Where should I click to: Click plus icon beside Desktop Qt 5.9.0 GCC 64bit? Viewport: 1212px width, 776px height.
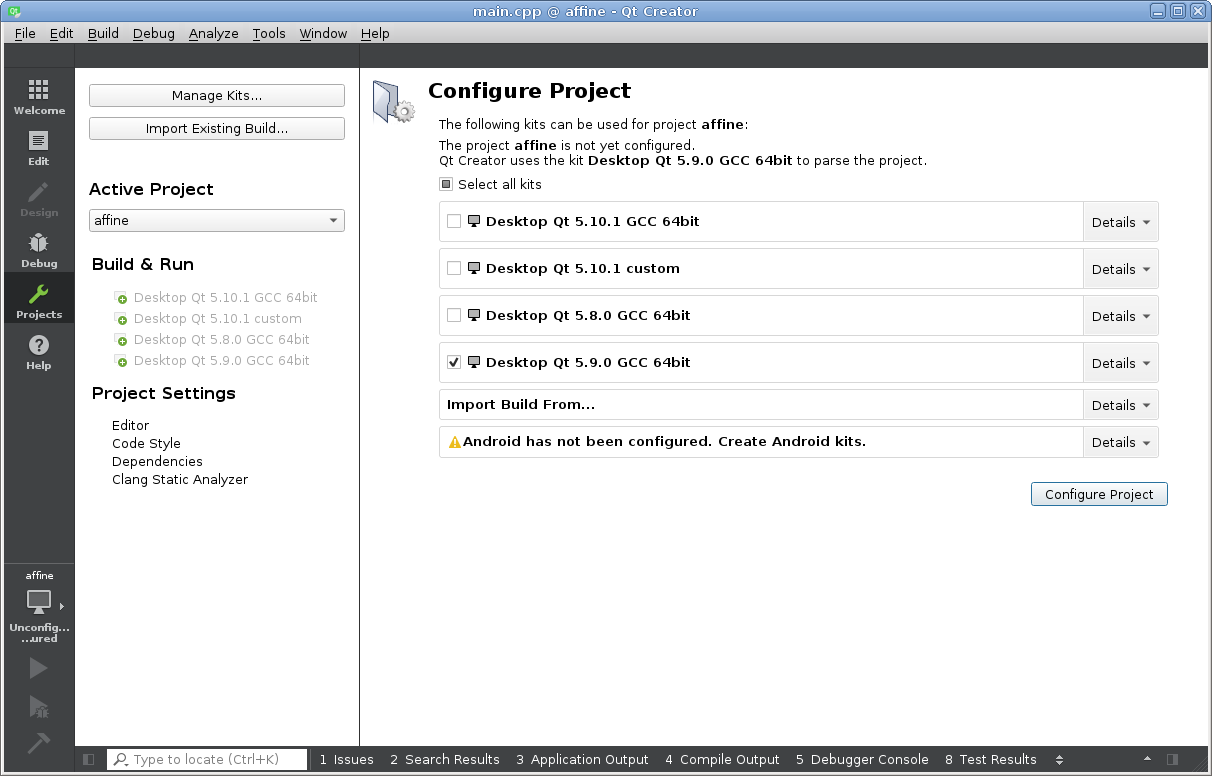tap(122, 361)
